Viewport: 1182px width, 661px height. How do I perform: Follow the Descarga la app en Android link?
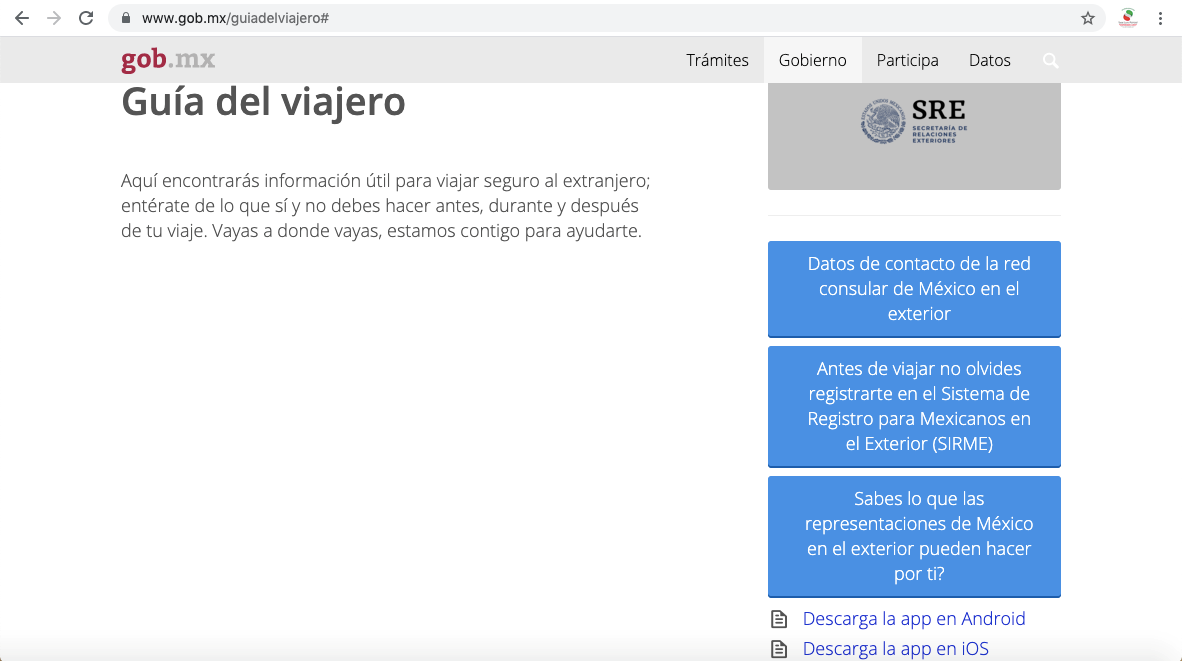click(x=913, y=619)
